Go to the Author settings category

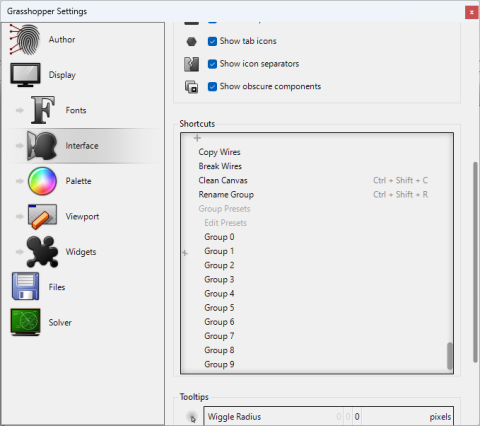coord(62,40)
